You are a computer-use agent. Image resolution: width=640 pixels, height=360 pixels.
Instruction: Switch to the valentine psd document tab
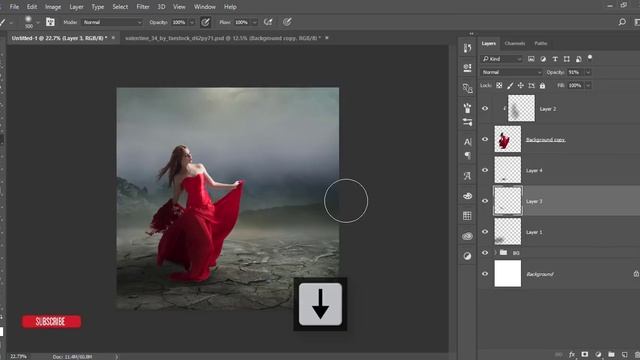pos(223,38)
